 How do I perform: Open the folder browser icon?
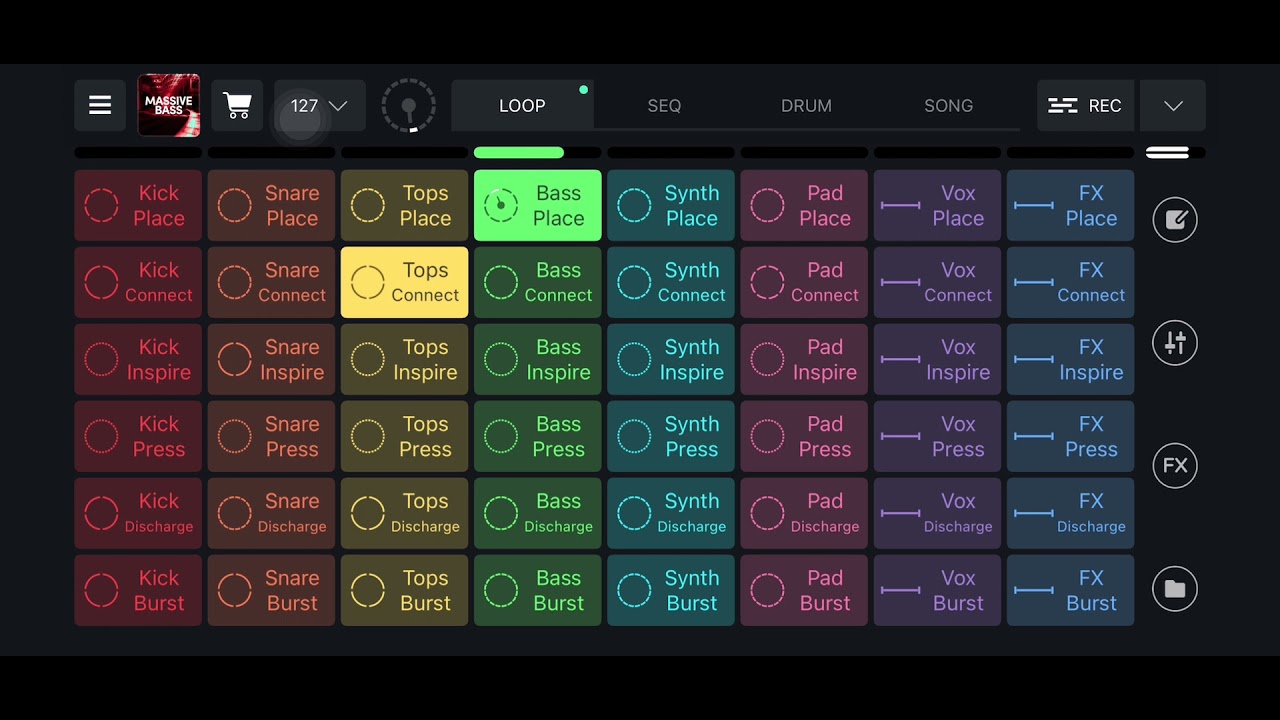pyautogui.click(x=1175, y=589)
